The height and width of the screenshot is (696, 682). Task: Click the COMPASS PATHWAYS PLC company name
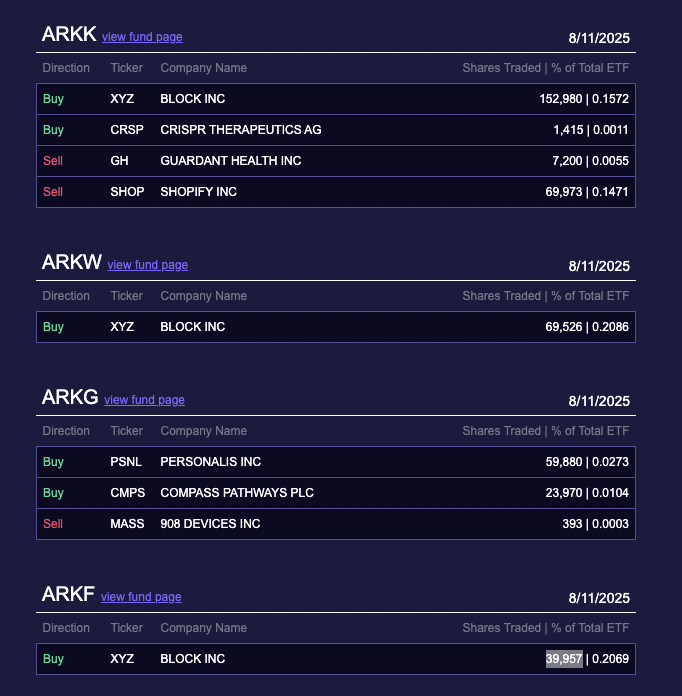(237, 493)
